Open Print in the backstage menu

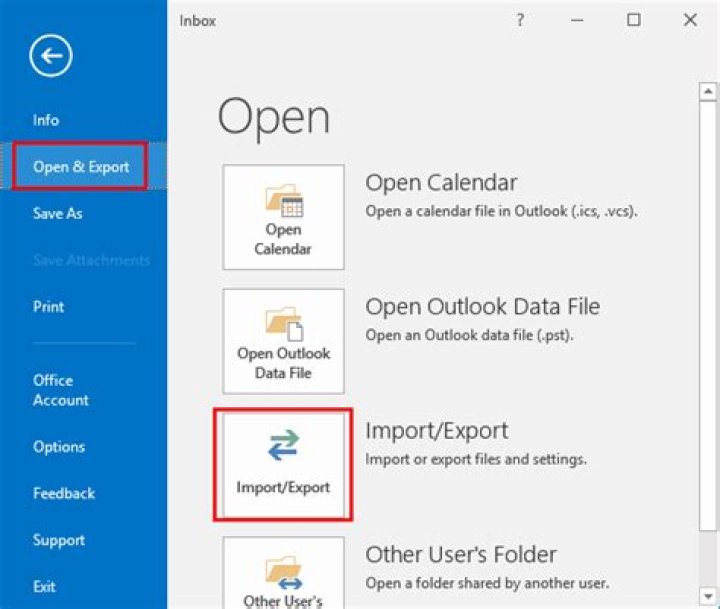[x=47, y=307]
